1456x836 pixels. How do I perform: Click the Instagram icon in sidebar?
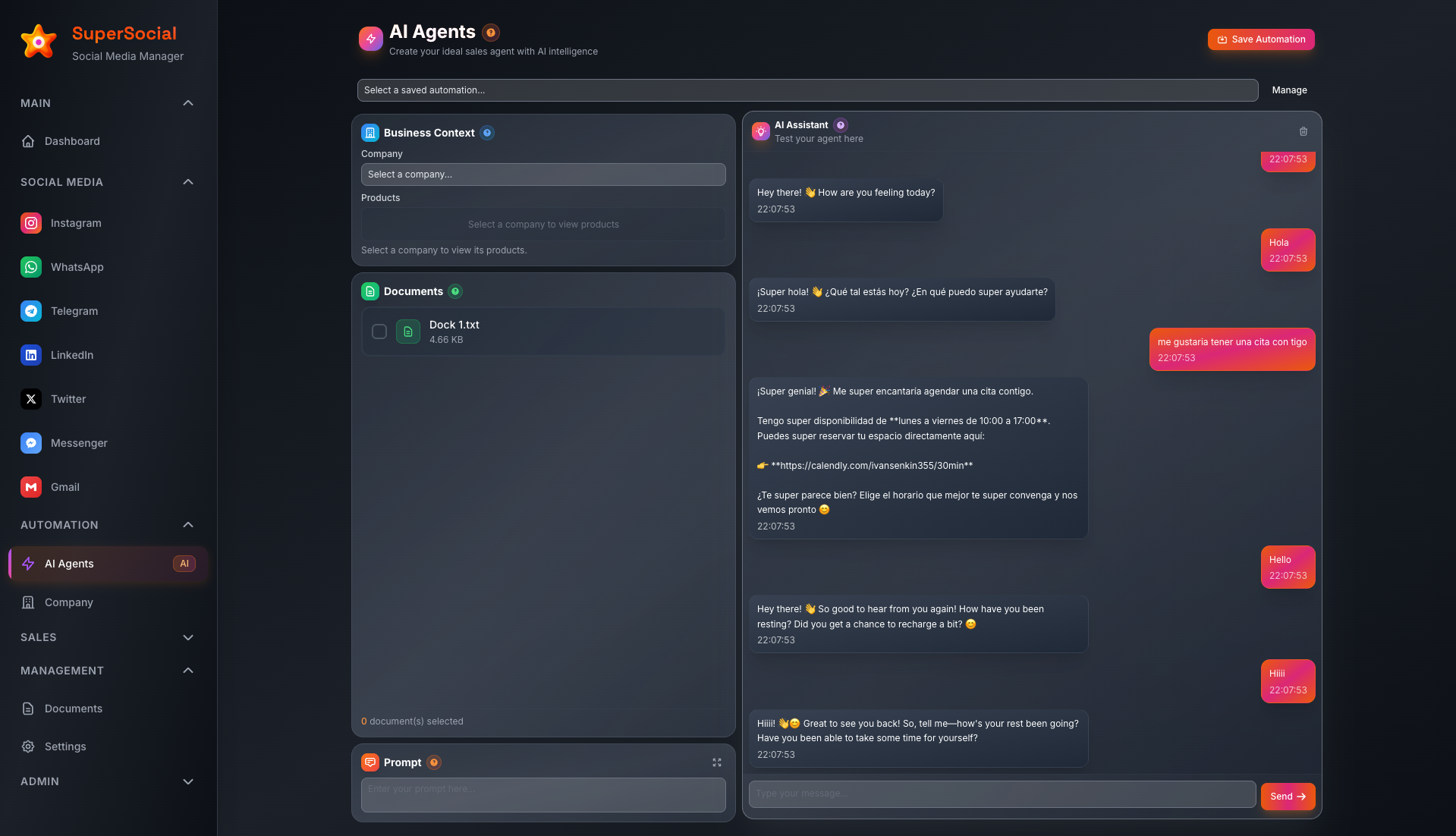(31, 223)
